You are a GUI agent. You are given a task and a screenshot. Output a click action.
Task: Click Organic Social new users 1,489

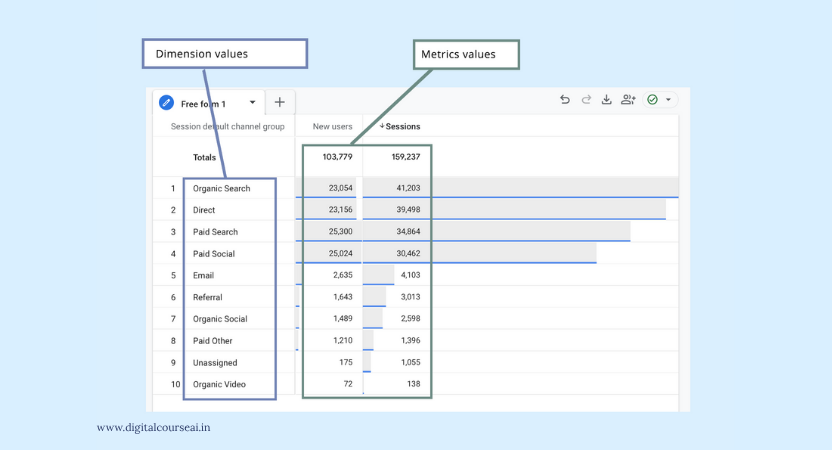pyautogui.click(x=342, y=318)
